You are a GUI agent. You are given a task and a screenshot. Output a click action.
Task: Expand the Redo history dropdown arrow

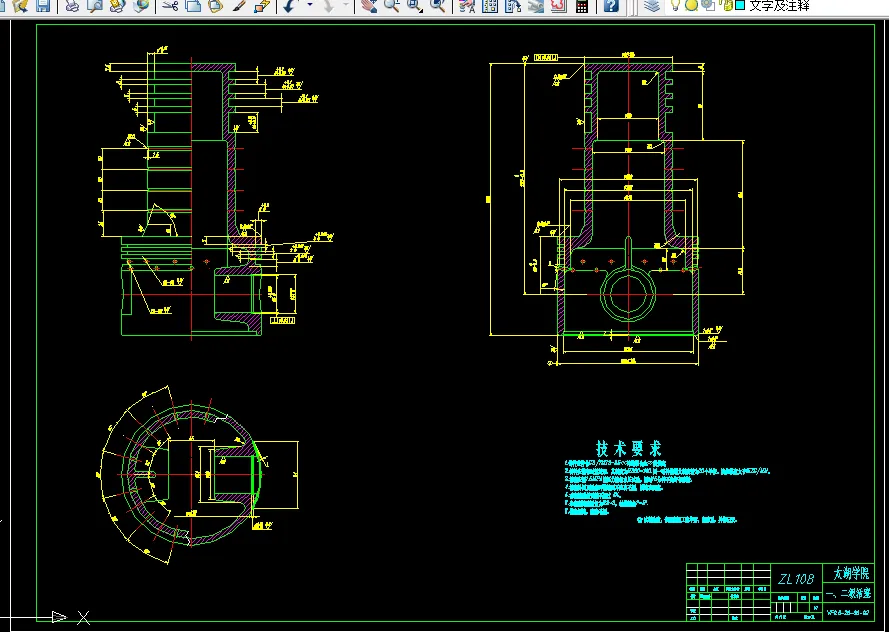[x=348, y=5]
